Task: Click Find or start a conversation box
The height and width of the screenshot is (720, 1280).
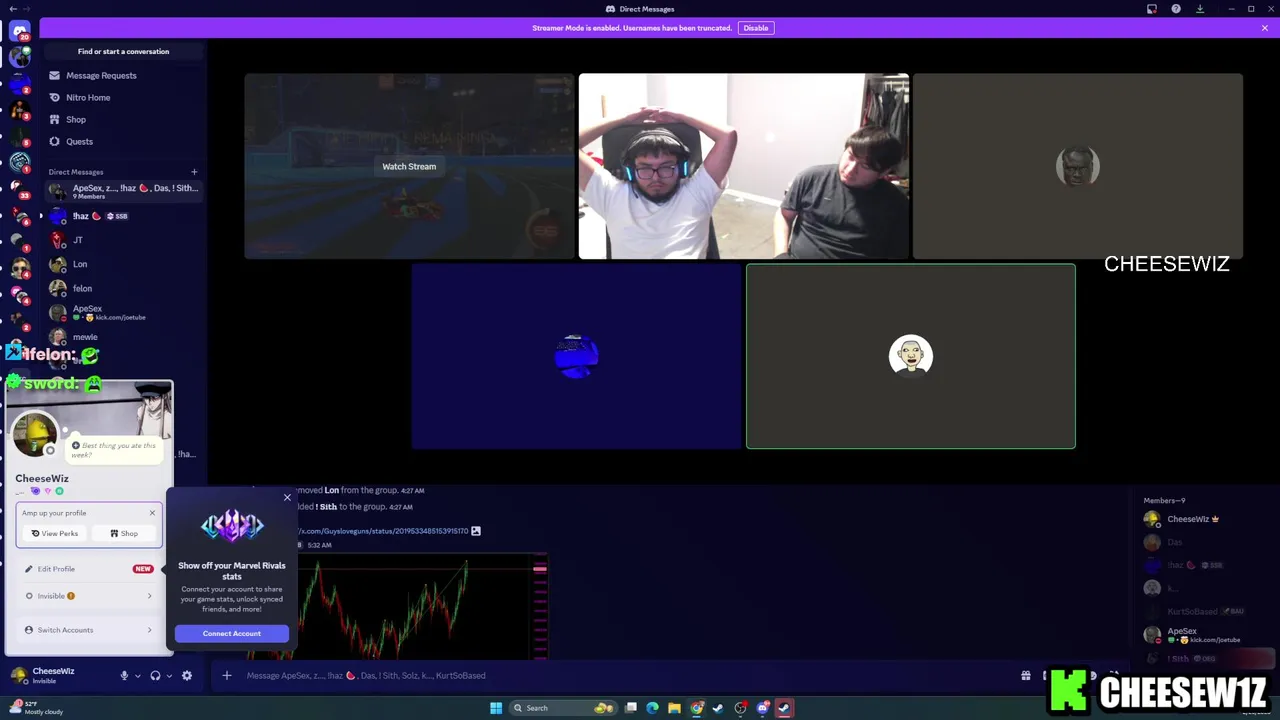Action: tap(123, 51)
